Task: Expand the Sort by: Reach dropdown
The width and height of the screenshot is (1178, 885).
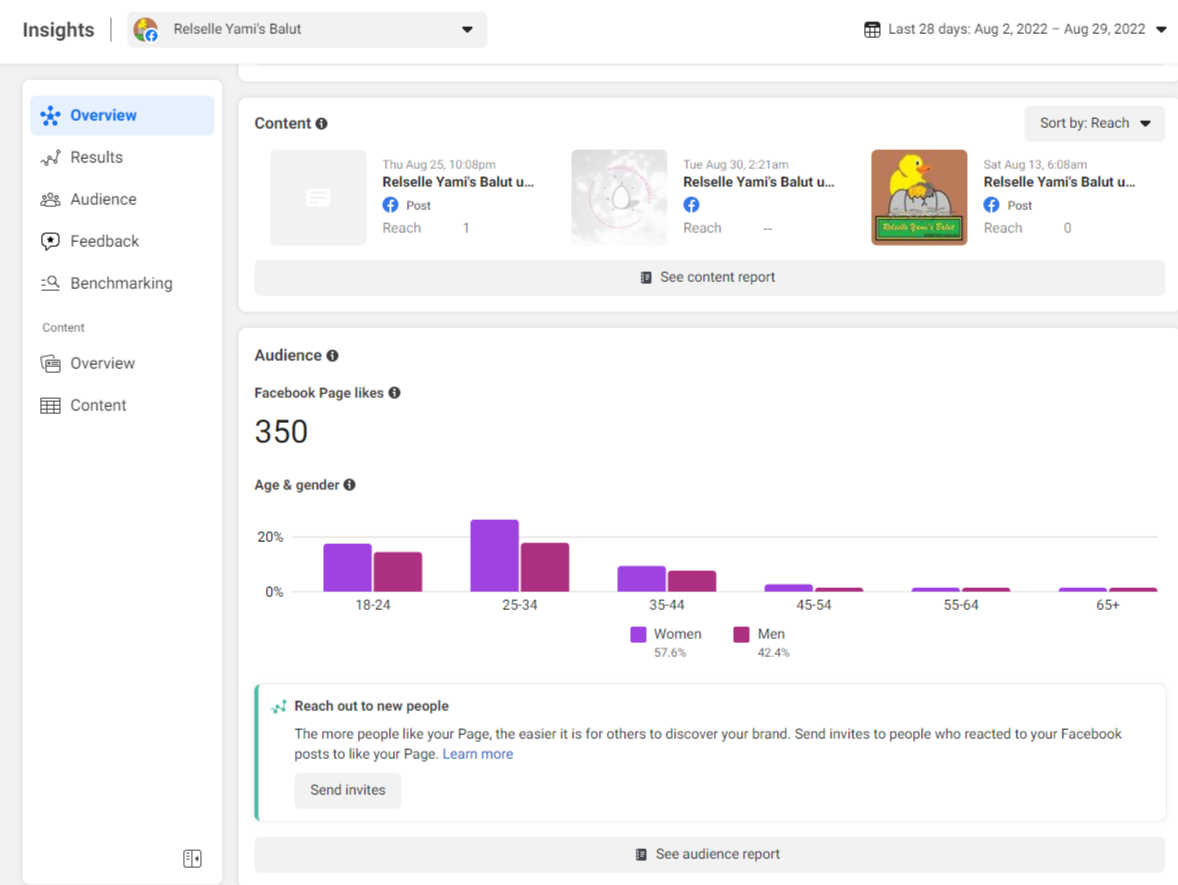Action: (1094, 124)
